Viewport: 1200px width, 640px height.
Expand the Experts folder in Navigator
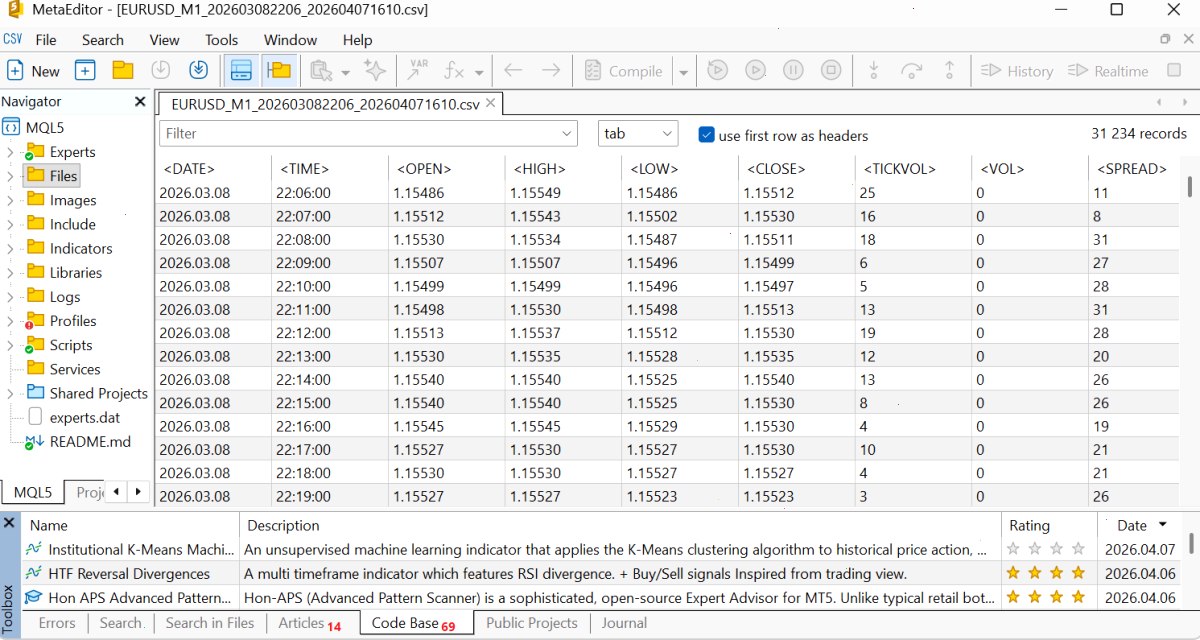(x=10, y=153)
